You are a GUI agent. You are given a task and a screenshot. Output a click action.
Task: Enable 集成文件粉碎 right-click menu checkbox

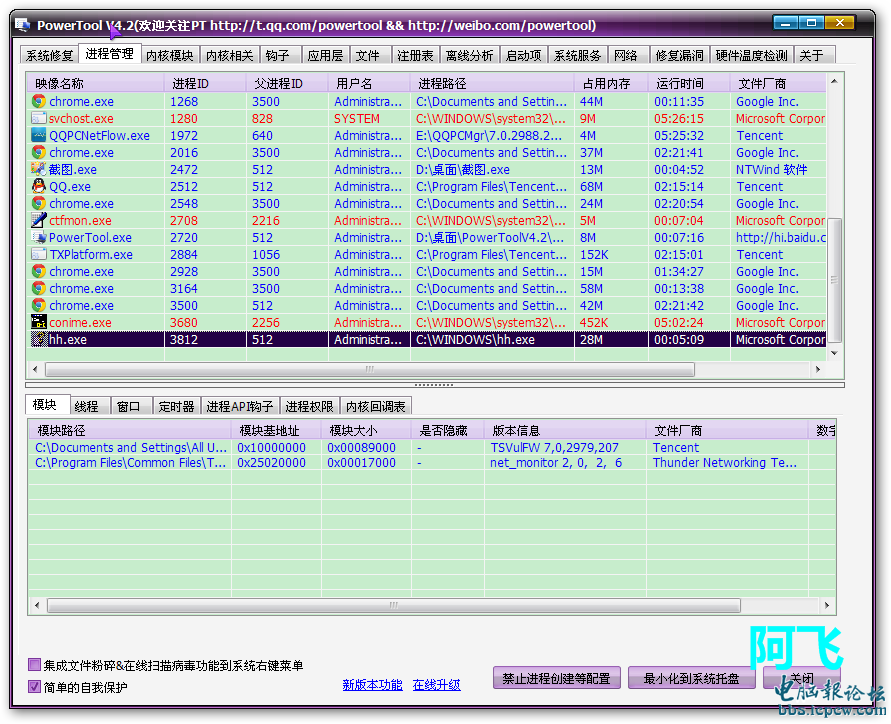(x=35, y=665)
